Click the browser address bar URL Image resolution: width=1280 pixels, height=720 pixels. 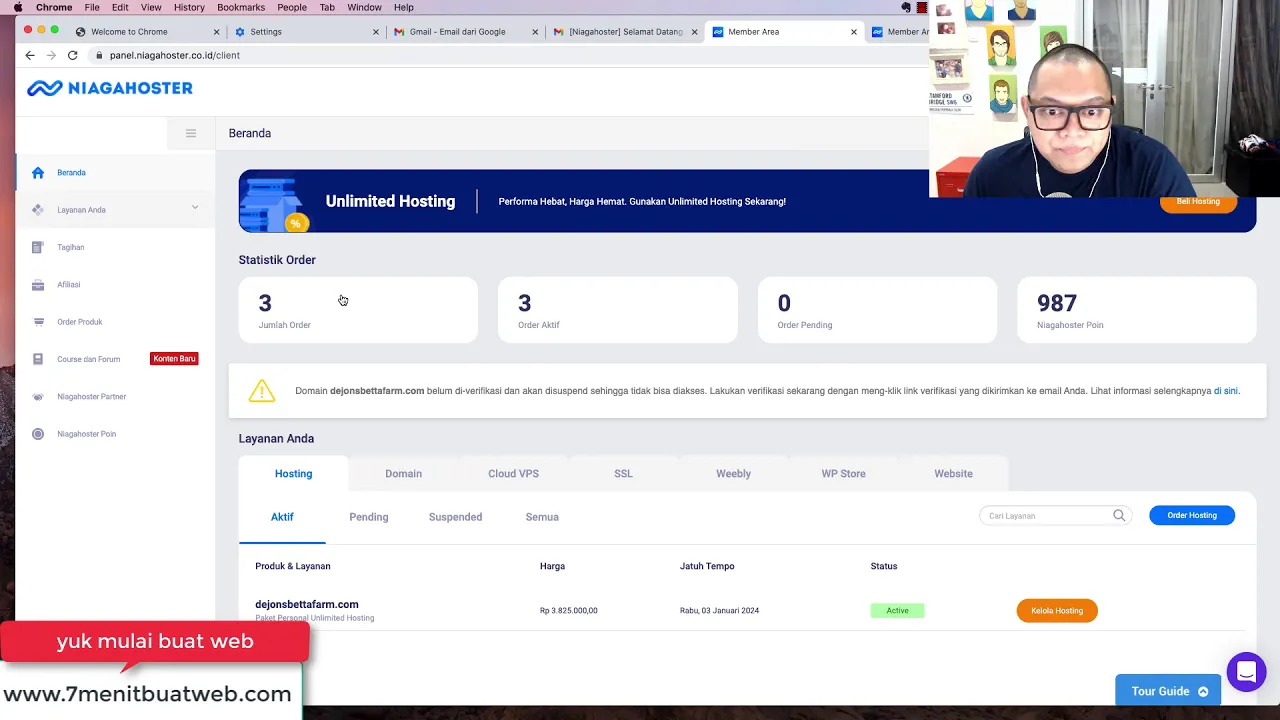(175, 55)
